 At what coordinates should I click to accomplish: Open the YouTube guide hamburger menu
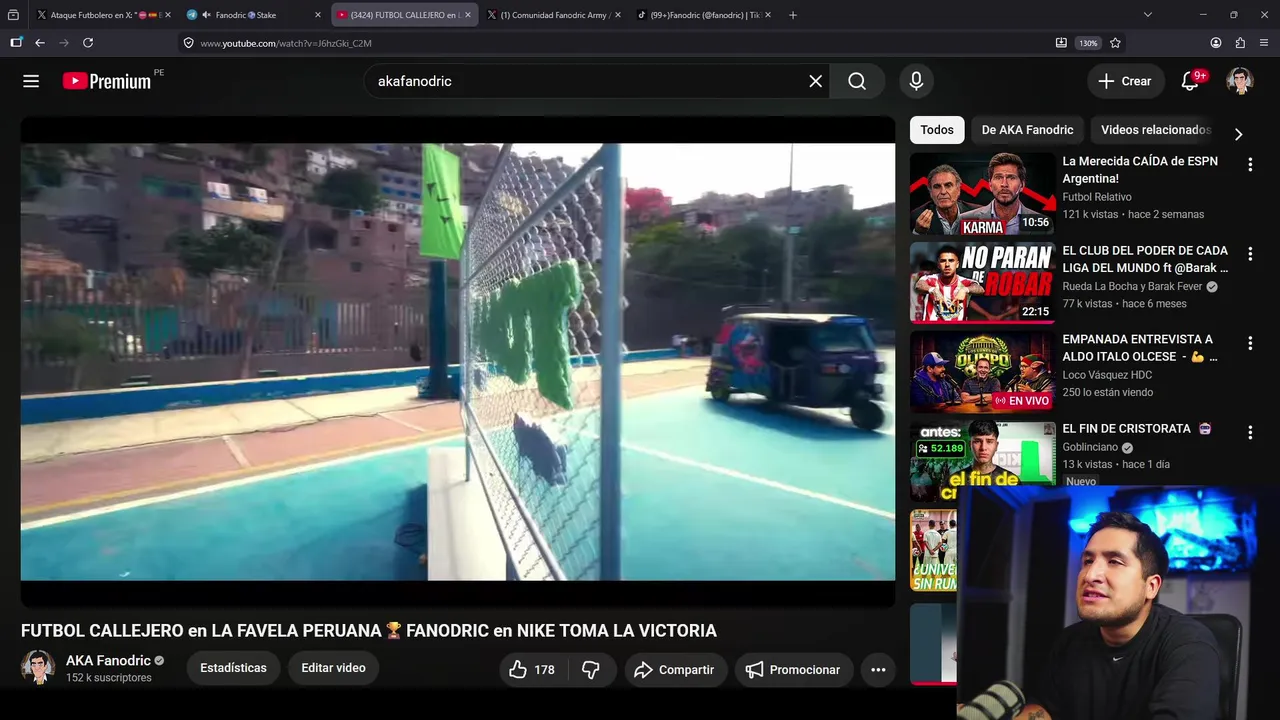pos(31,81)
